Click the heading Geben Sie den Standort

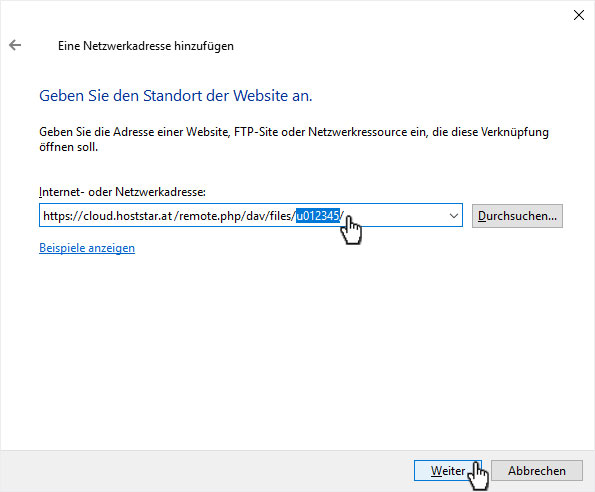coord(176,96)
